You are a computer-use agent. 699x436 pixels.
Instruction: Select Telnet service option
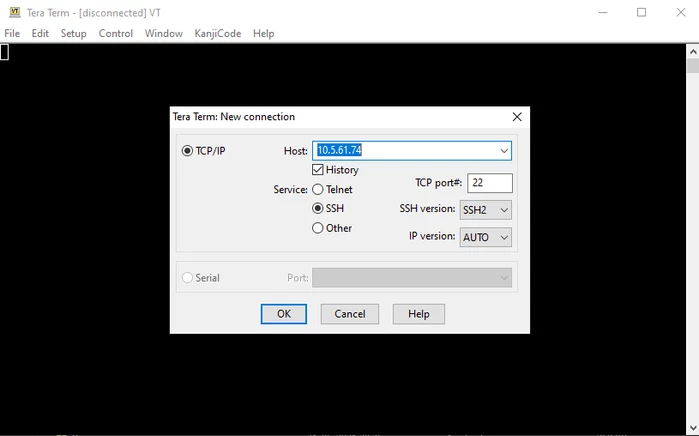tap(317, 189)
